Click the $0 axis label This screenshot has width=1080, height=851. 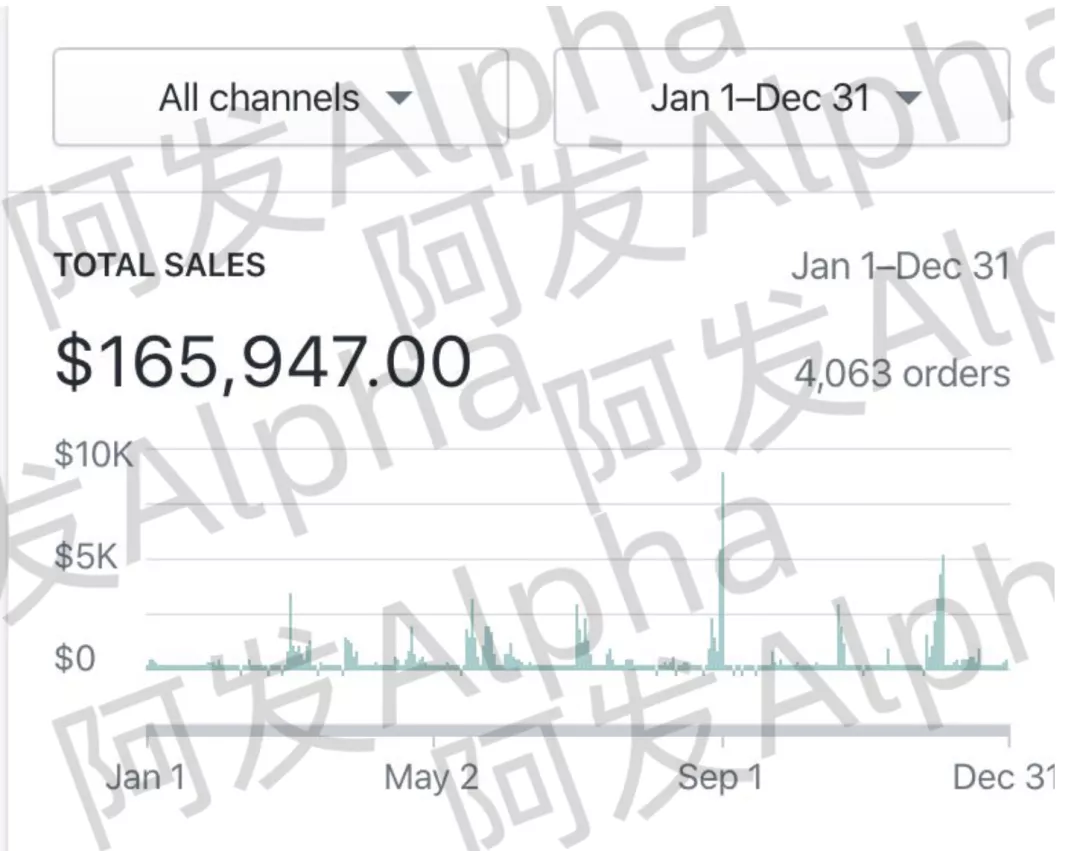pos(76,659)
